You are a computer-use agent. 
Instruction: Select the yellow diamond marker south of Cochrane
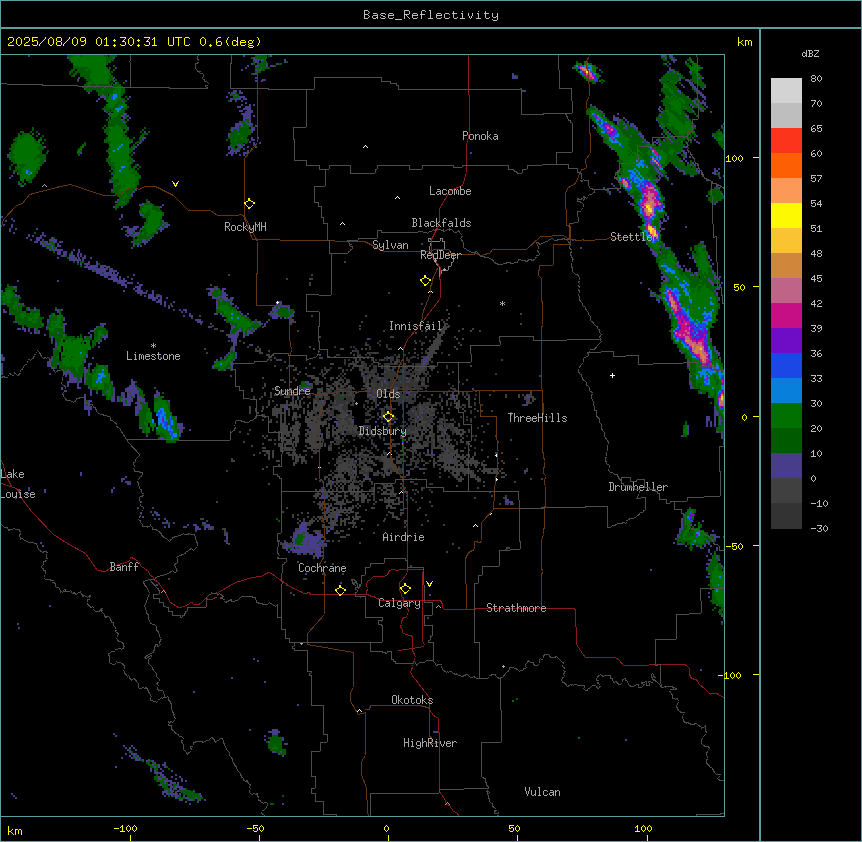[341, 590]
